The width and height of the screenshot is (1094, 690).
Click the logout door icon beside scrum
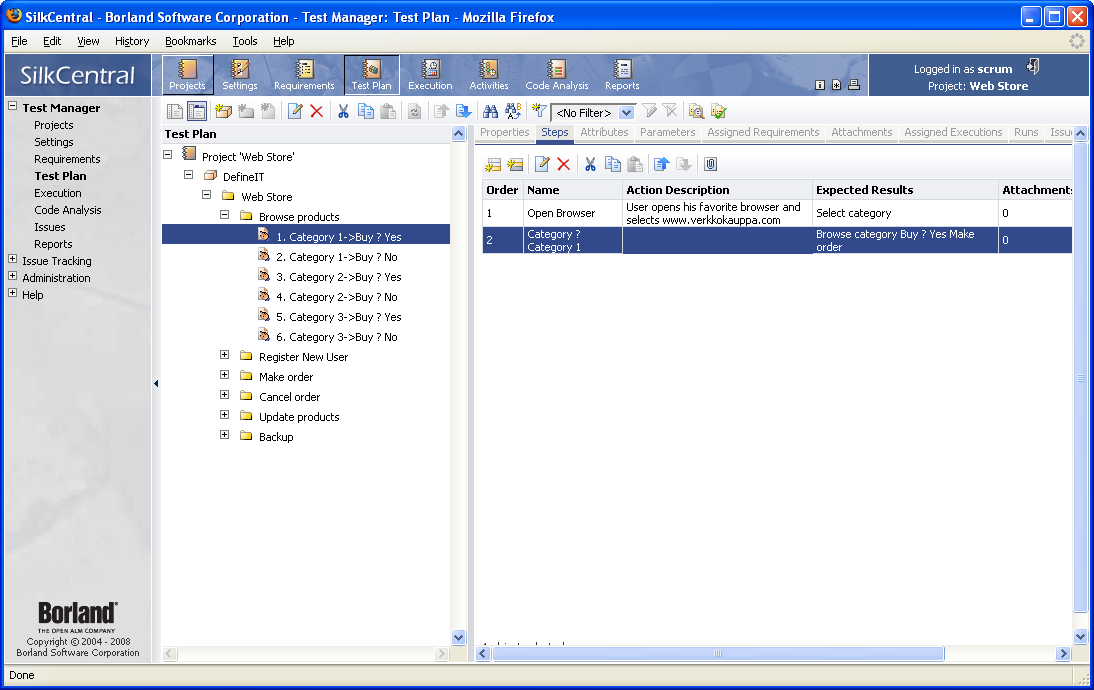point(1033,67)
